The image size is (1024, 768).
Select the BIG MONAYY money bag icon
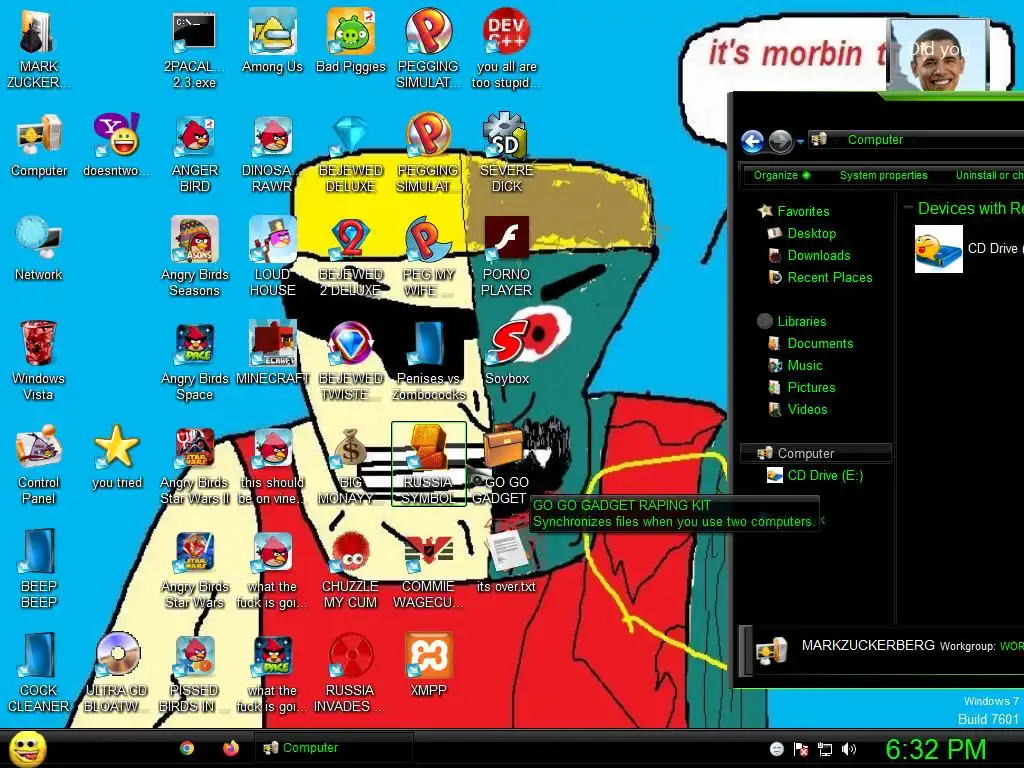pos(351,465)
